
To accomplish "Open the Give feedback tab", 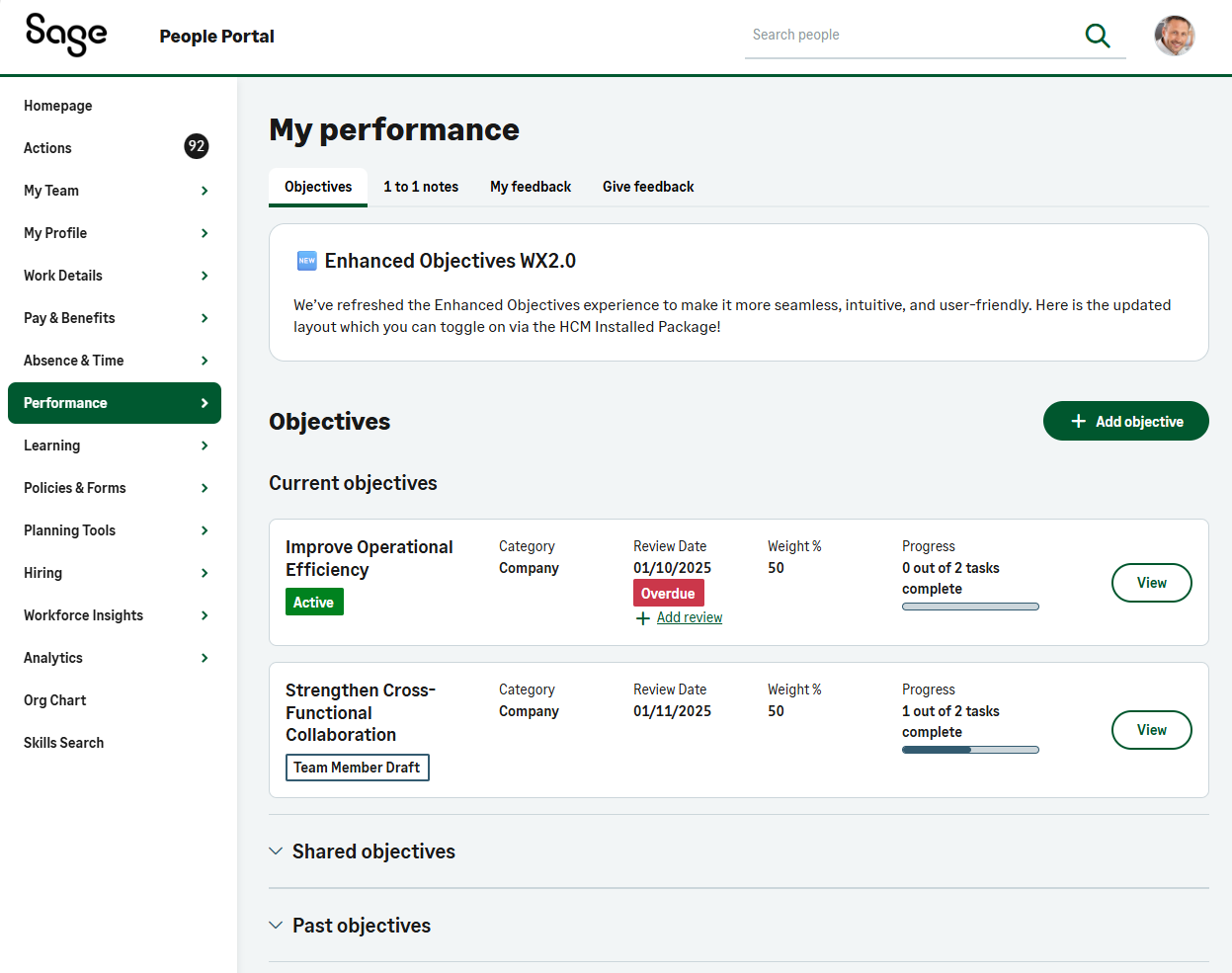I will 648,187.
